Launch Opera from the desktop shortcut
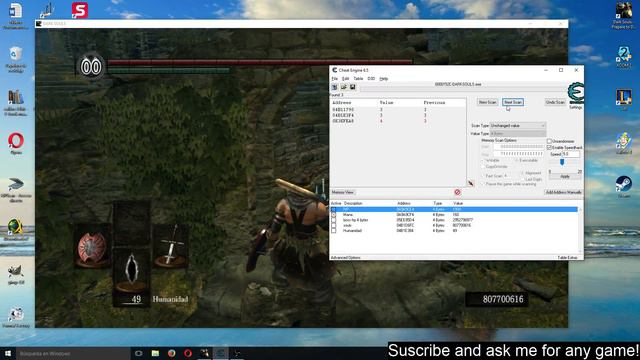The height and width of the screenshot is (360, 640). (x=16, y=144)
